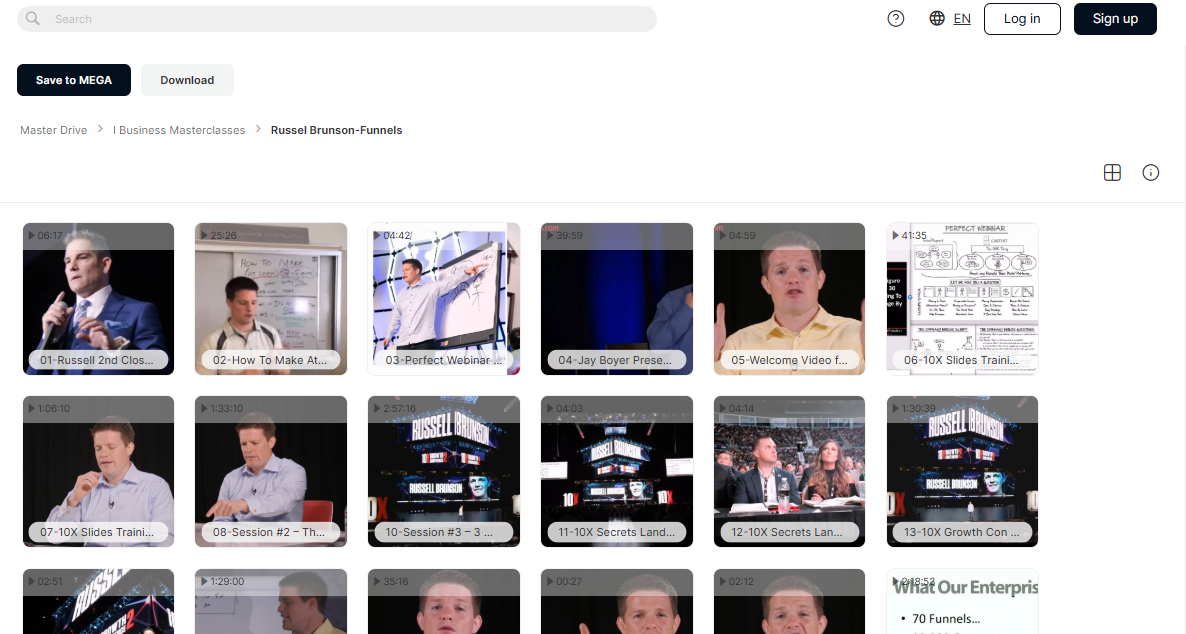Open video 12-10X Secrets Lan...
Image resolution: width=1186 pixels, height=634 pixels.
(x=790, y=471)
